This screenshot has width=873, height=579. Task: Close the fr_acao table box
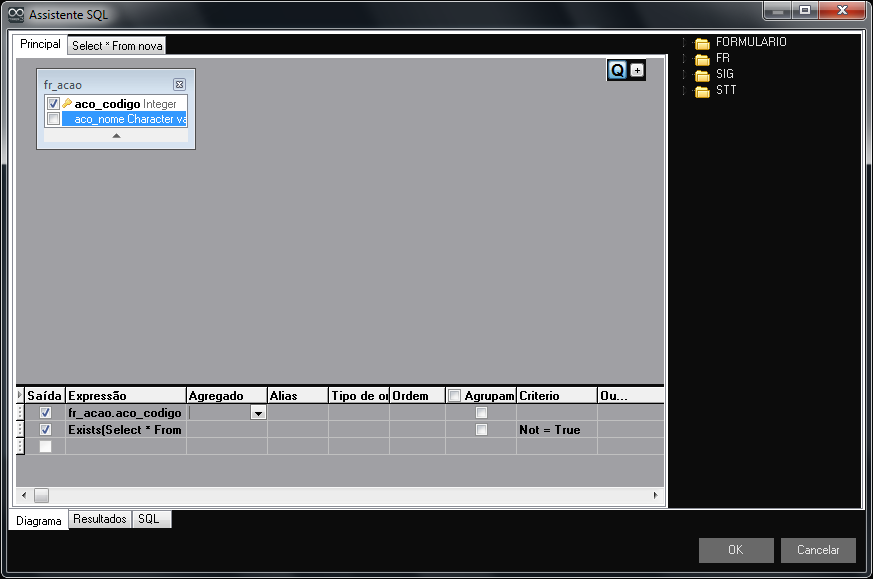[x=179, y=85]
